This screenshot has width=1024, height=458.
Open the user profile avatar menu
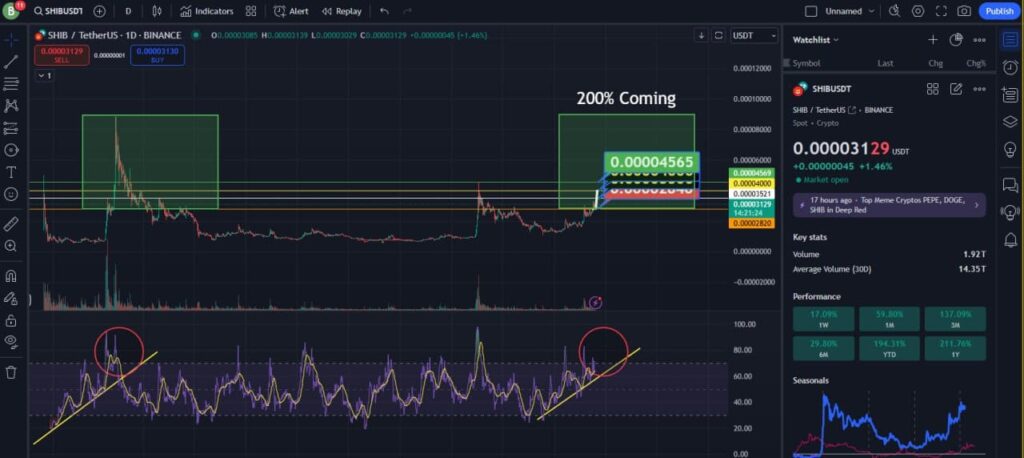(x=11, y=10)
